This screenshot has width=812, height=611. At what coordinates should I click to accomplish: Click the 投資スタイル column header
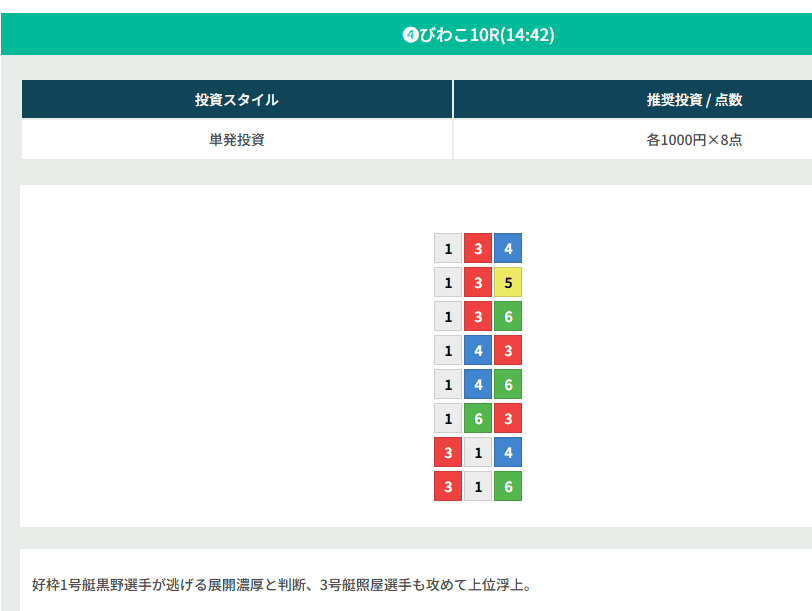coord(236,99)
